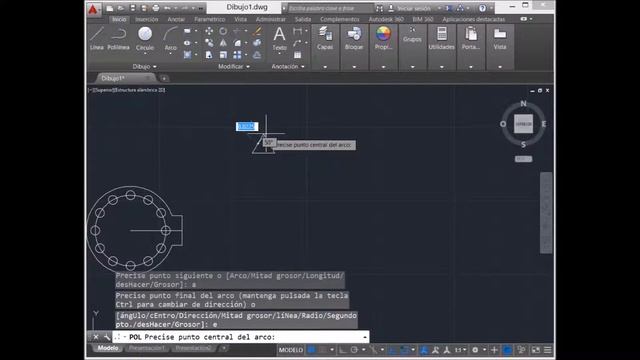This screenshot has height=360, width=640.
Task: Select the Polilínea tool
Action: (x=118, y=38)
